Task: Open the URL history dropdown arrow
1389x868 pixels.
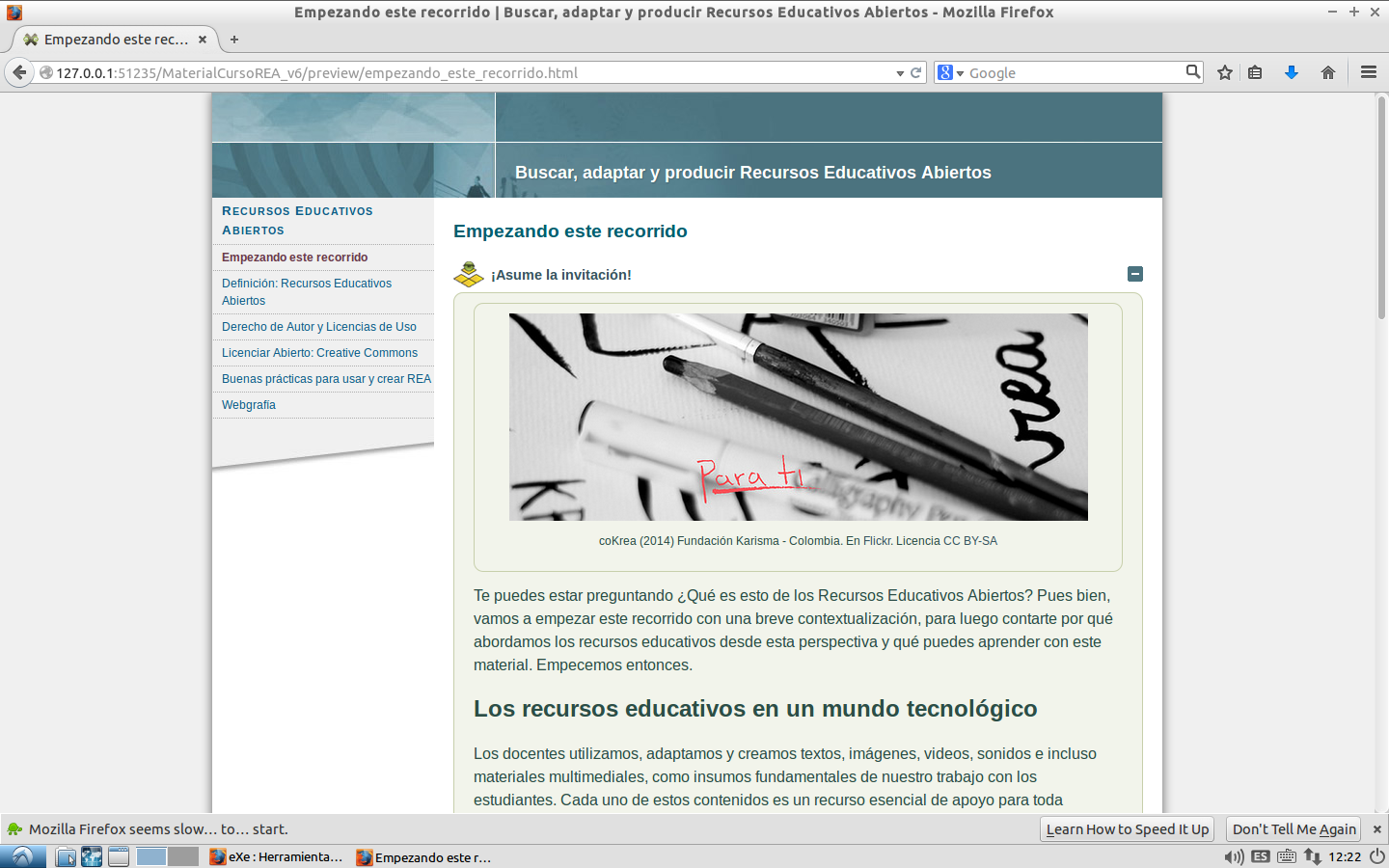Action: 900,73
